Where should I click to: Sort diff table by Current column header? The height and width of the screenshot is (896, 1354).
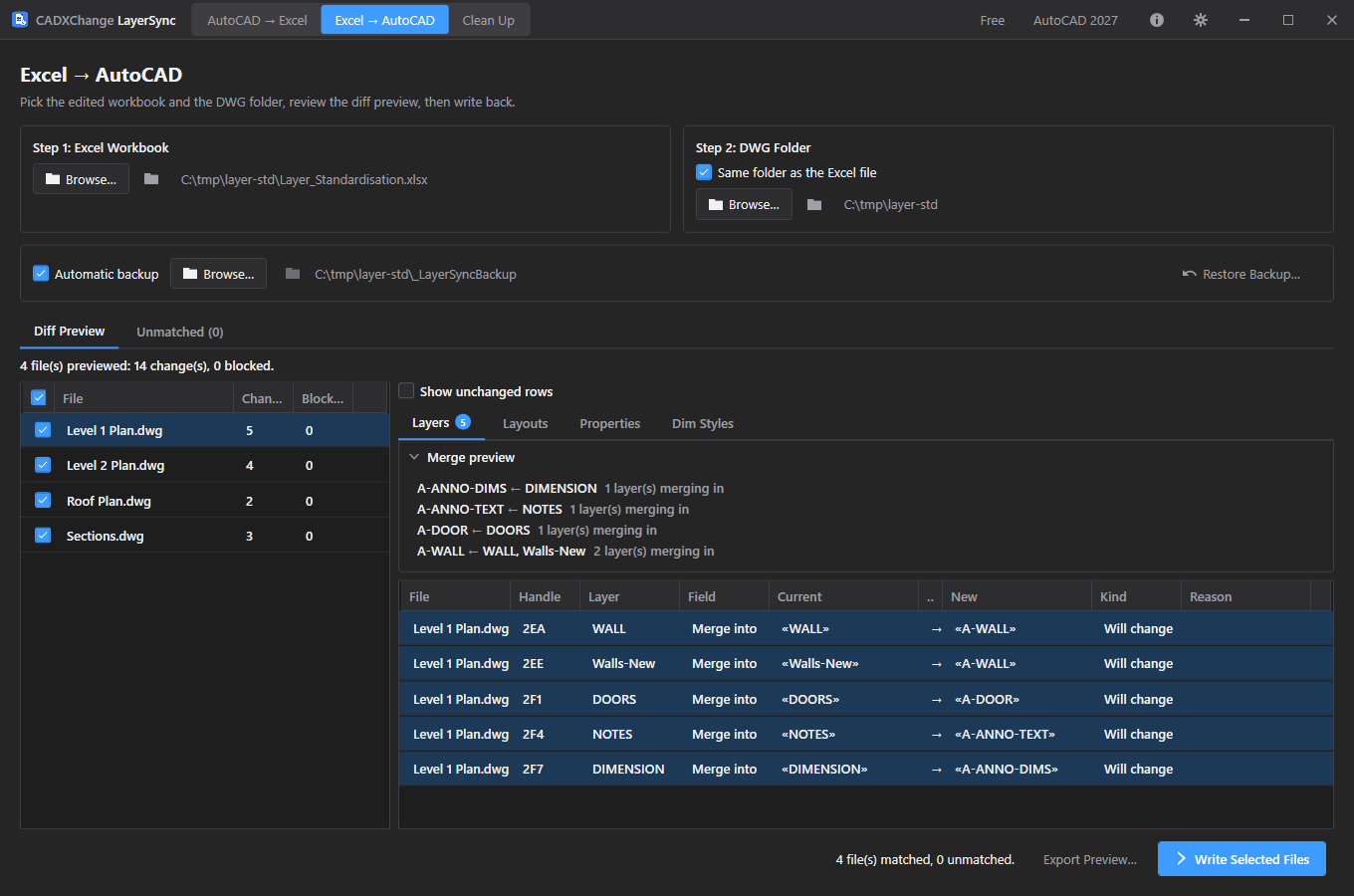pyautogui.click(x=843, y=596)
